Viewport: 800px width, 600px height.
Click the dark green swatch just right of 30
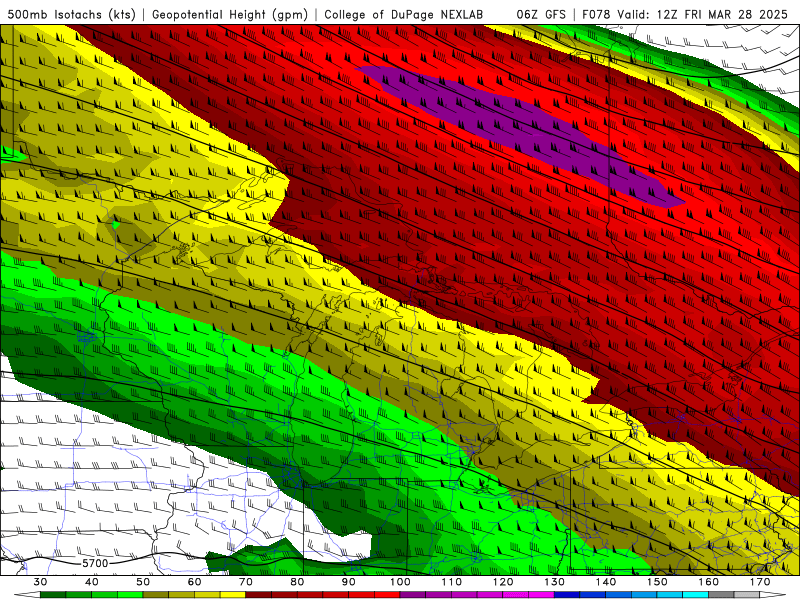(53, 595)
